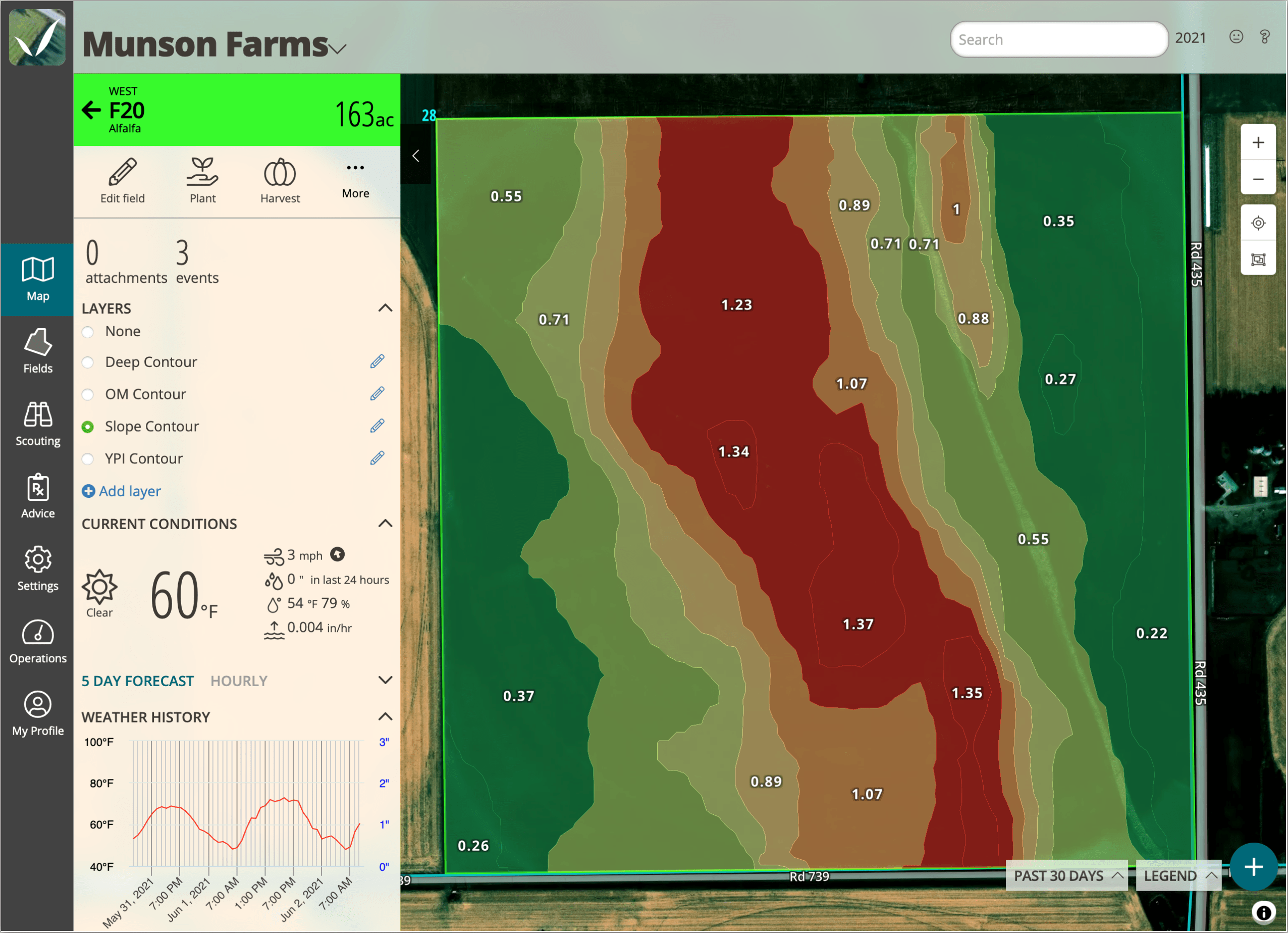The width and height of the screenshot is (1288, 933).
Task: Click the 1.37 slope zone label
Action: [x=858, y=625]
